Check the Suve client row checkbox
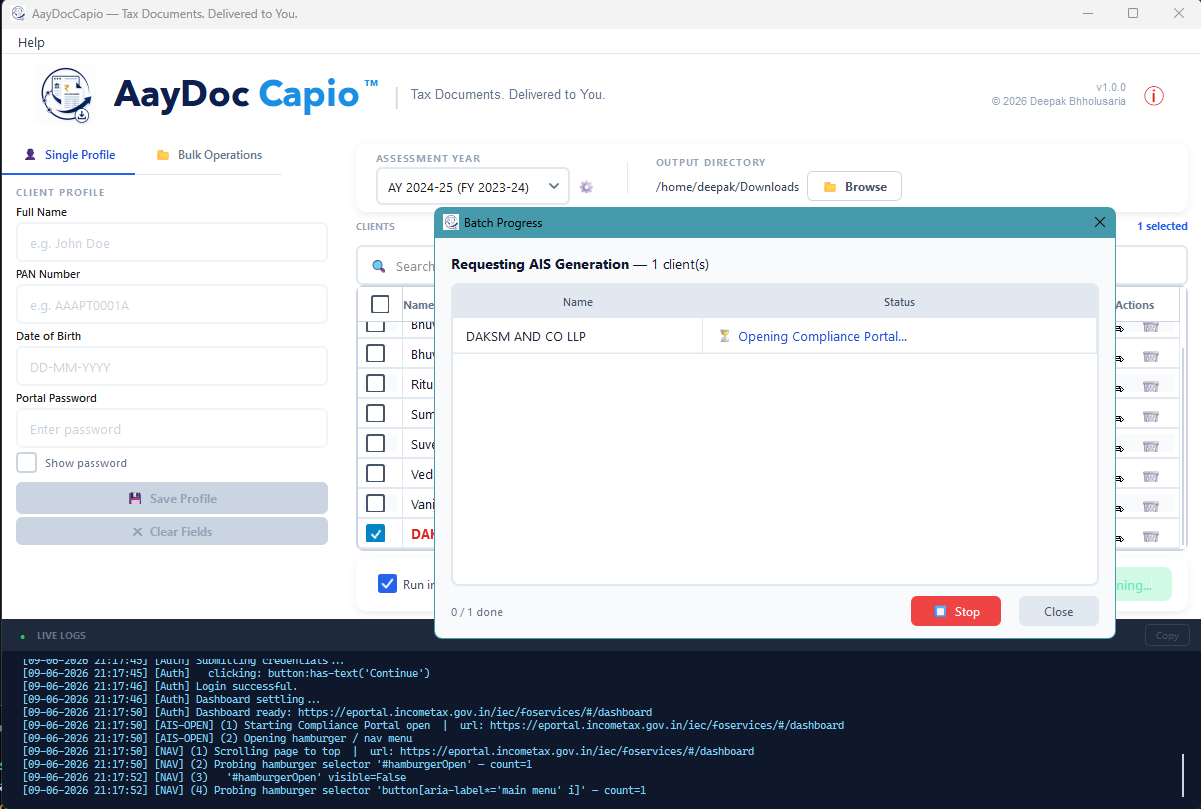Viewport: 1201px width, 809px height. (375, 443)
